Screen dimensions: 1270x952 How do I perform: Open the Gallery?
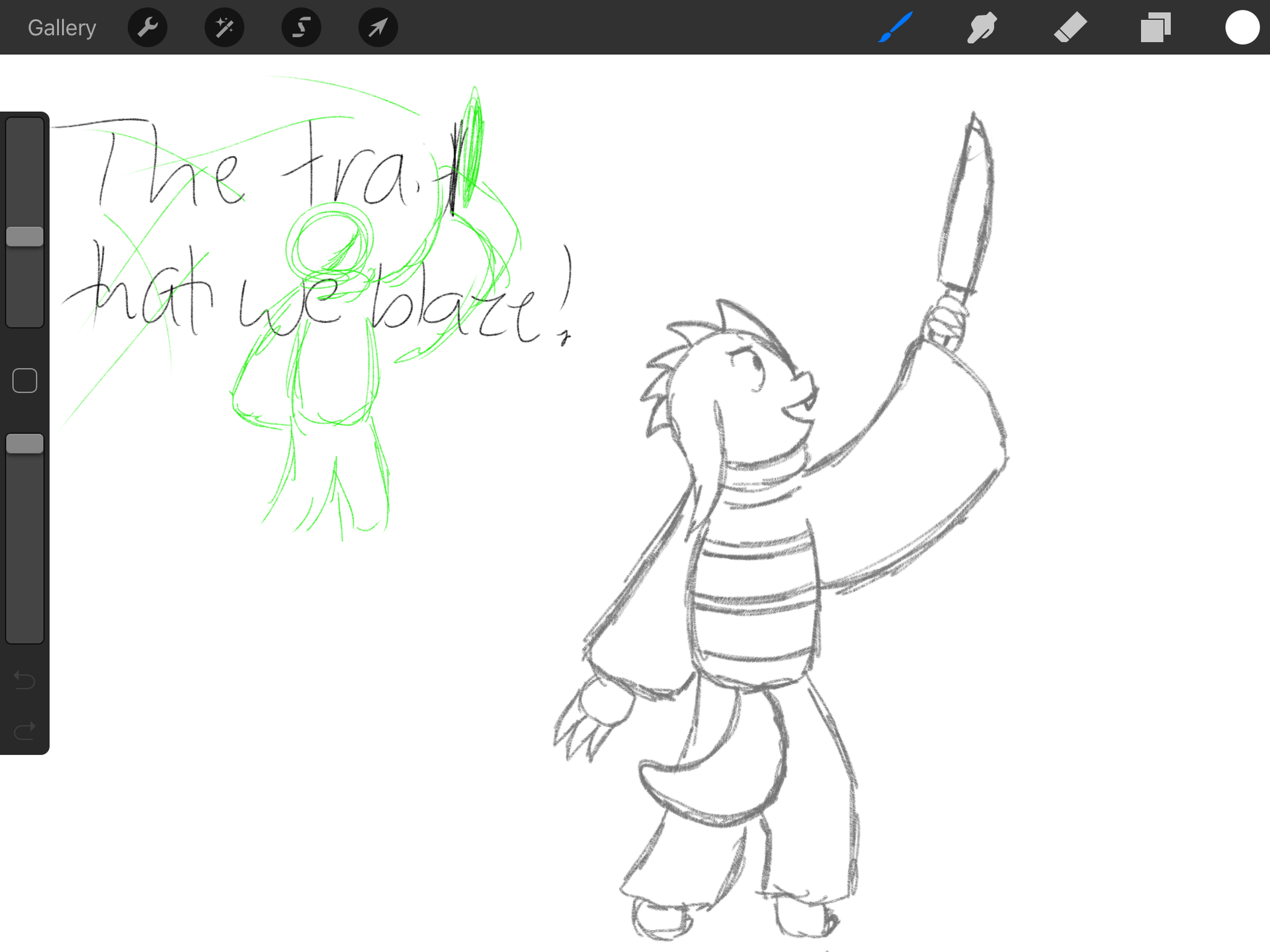coord(62,28)
